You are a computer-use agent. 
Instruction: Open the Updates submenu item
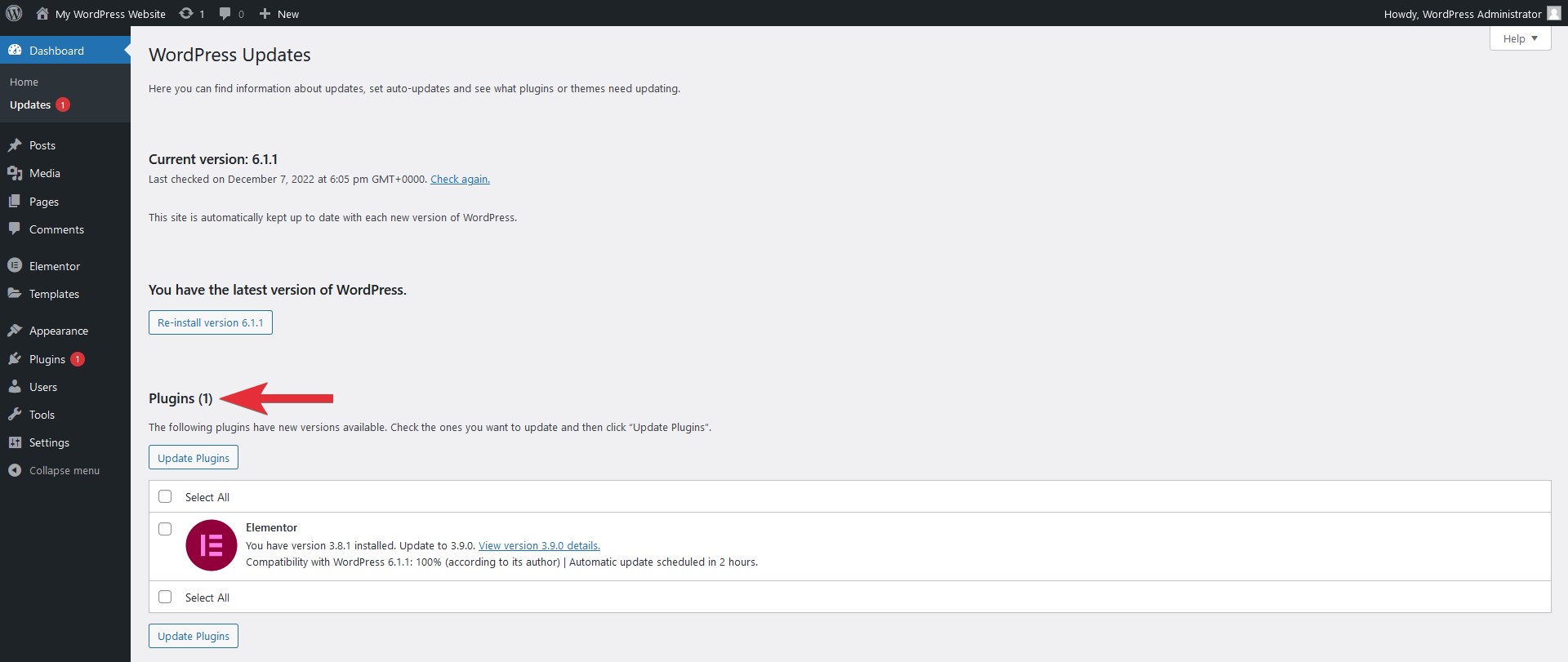click(x=30, y=104)
